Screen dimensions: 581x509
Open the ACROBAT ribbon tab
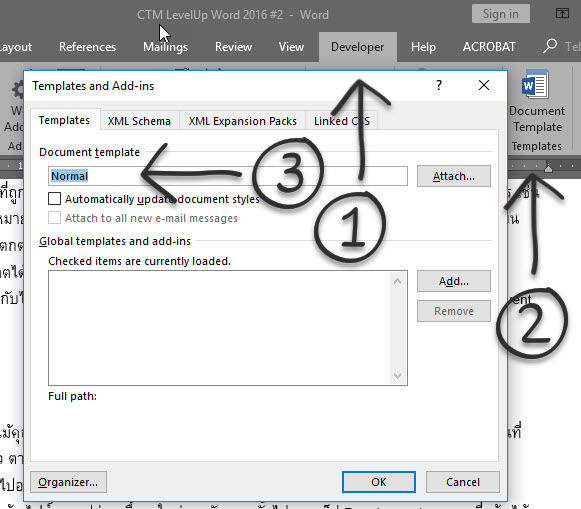coord(489,47)
